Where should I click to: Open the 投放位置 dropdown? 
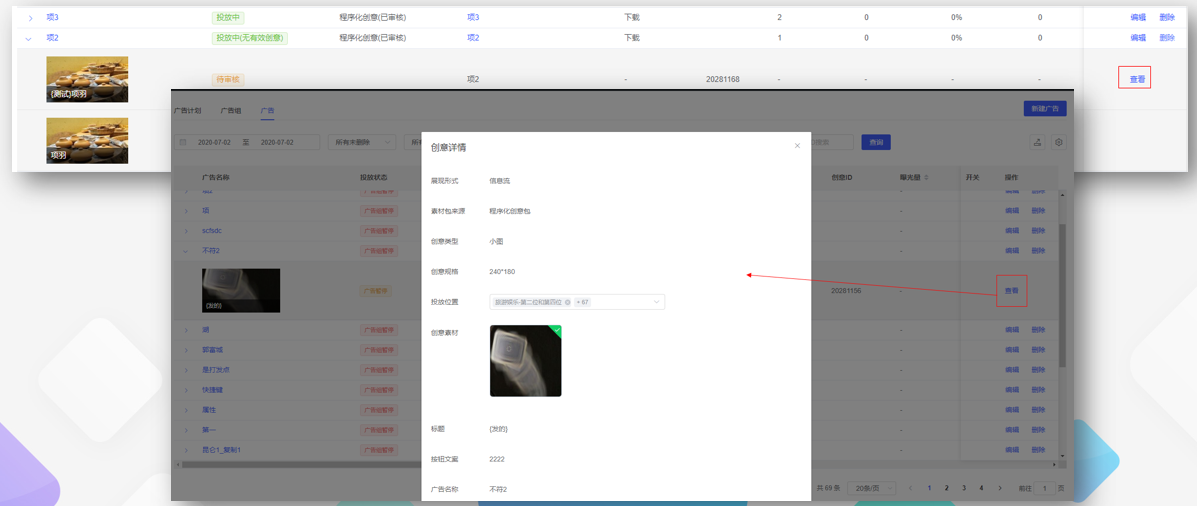656,302
